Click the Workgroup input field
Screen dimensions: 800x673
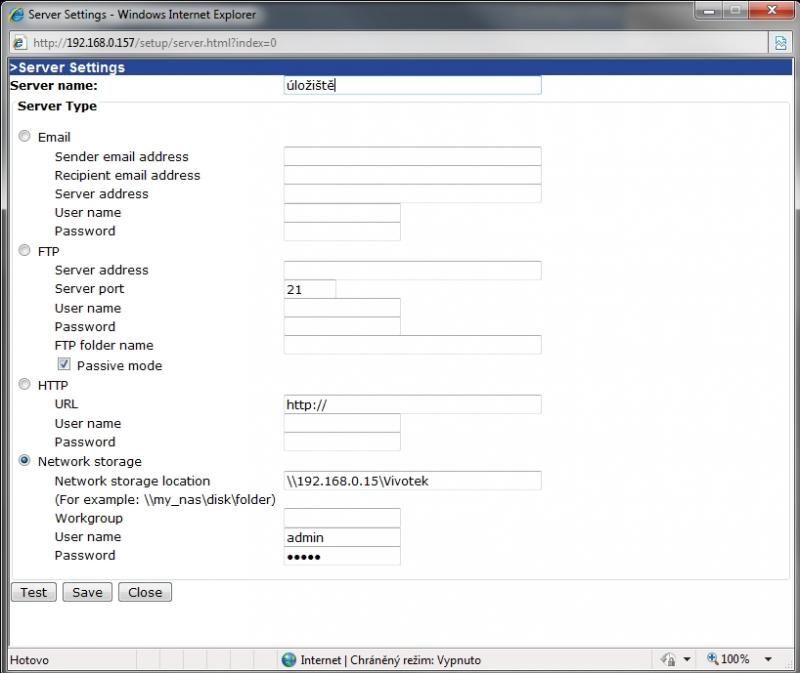[x=342, y=518]
